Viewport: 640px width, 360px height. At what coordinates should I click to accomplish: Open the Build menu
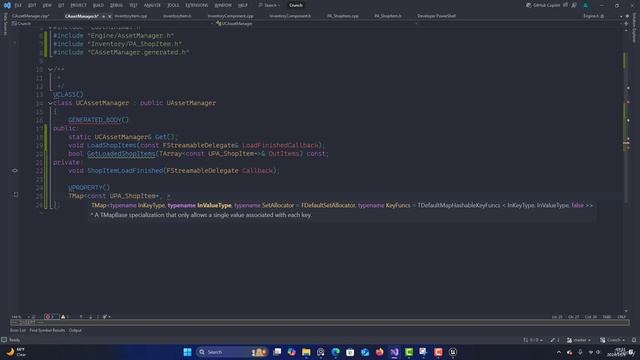(x=98, y=5)
